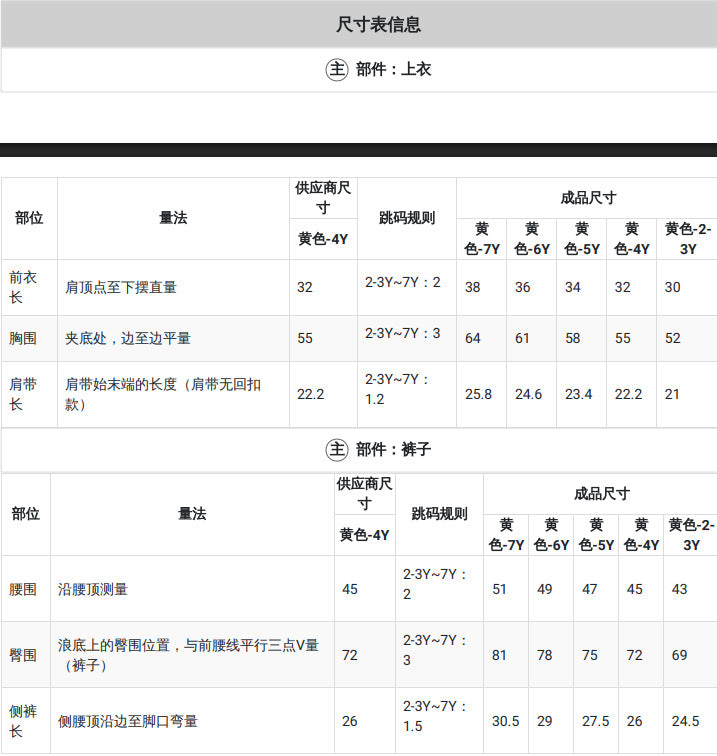The height and width of the screenshot is (756, 717).
Task: Select the 尺寸表信息 header bar
Action: pos(359,24)
